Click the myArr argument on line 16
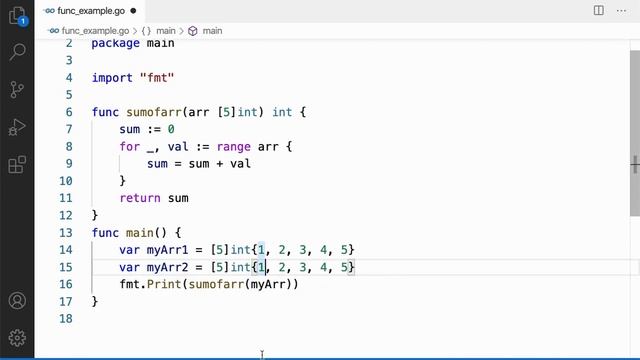640x360 pixels. [x=268, y=284]
